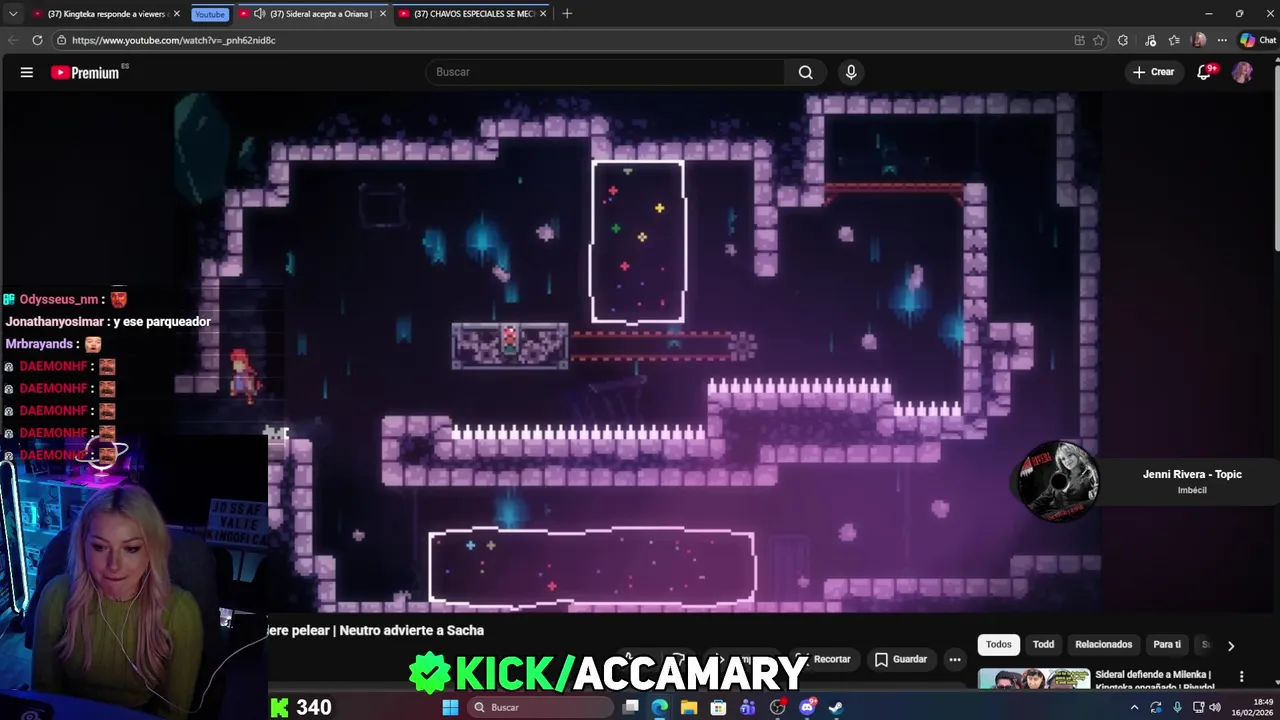Open the YouTube hamburger guide menu

tap(27, 72)
